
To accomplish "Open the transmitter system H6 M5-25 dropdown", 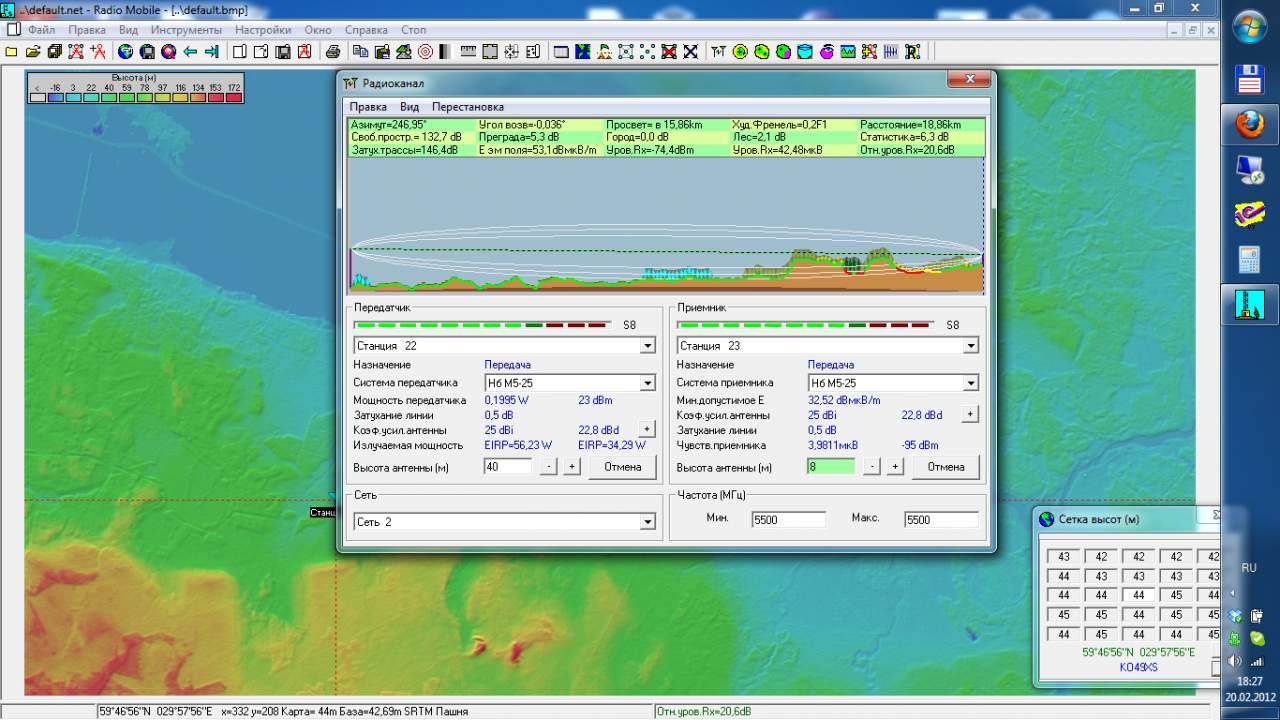I will click(x=647, y=383).
